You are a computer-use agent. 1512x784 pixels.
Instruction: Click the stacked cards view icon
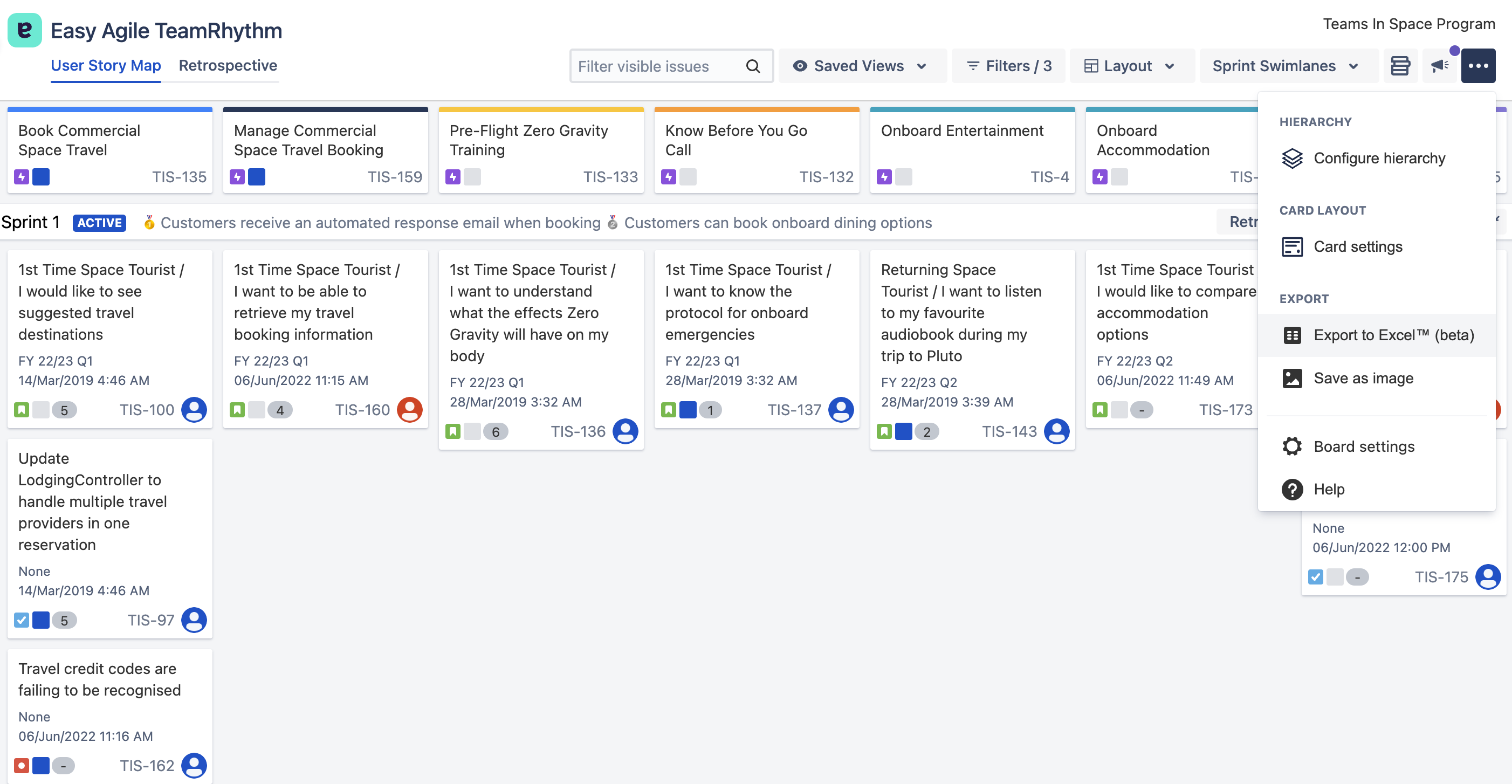(1400, 66)
